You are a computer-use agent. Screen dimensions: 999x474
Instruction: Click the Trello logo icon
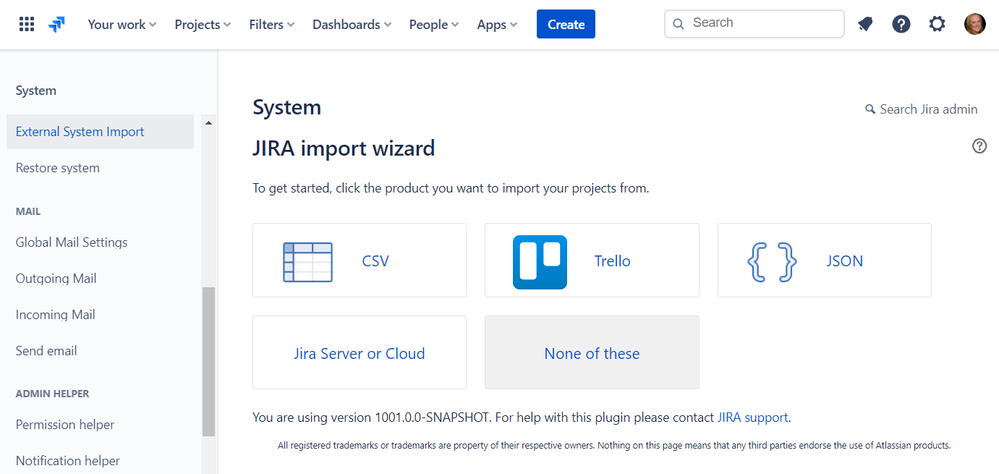point(540,262)
